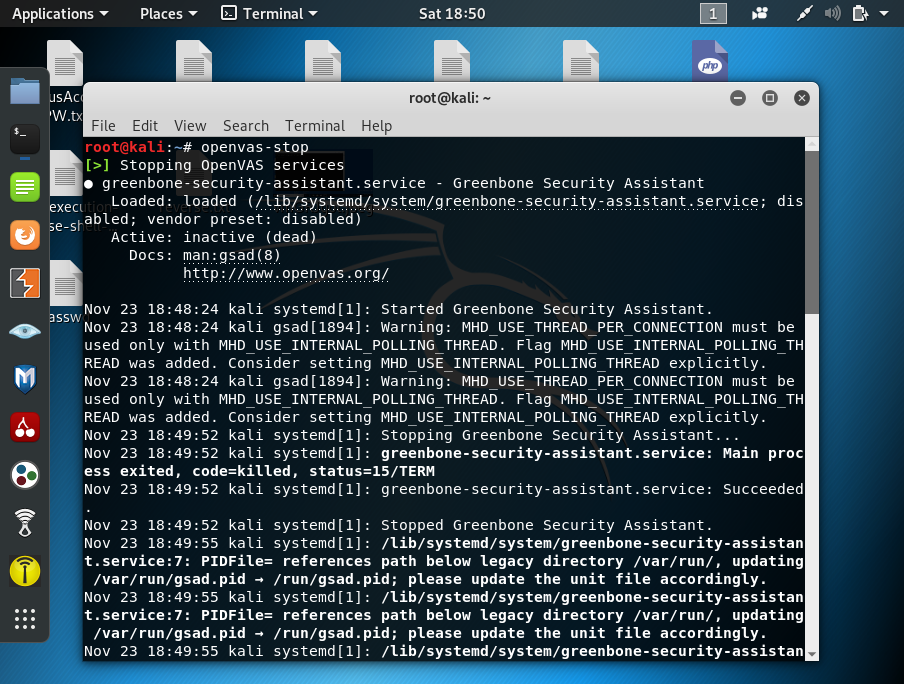Click the greenbone-security-assistant.service file path
Viewport: 904px width, 684px height.
pyautogui.click(x=506, y=201)
